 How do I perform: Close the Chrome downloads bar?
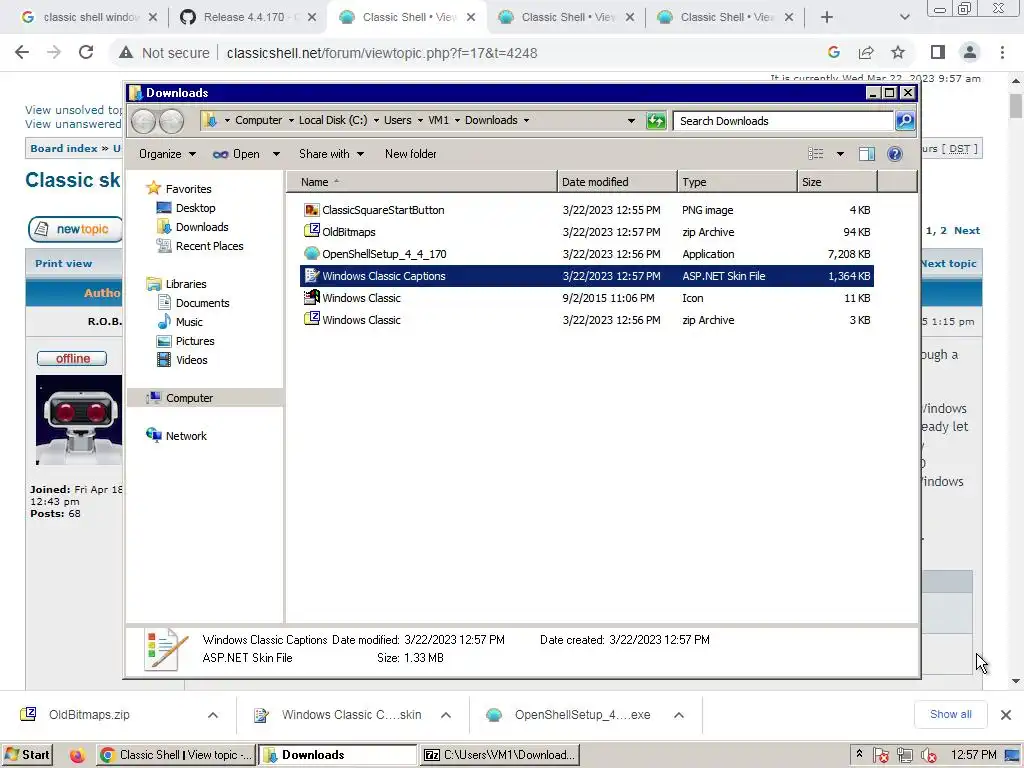point(1006,715)
